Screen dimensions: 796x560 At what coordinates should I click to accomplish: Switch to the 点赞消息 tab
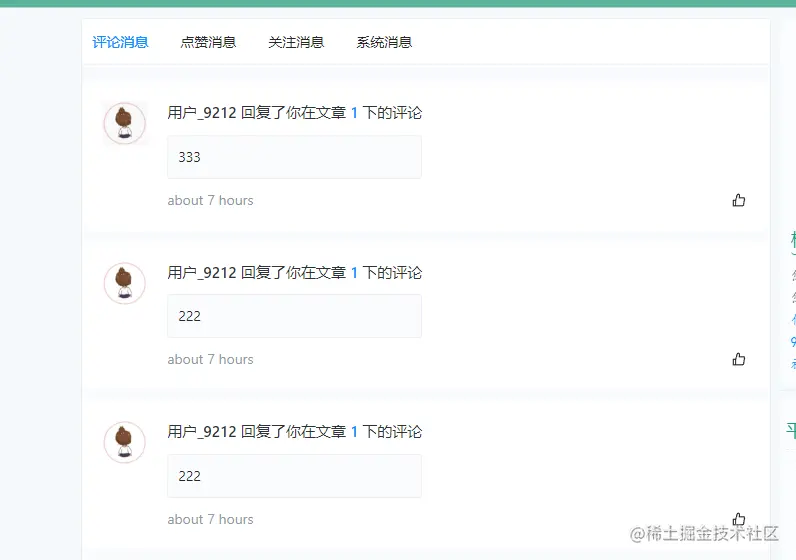[208, 42]
